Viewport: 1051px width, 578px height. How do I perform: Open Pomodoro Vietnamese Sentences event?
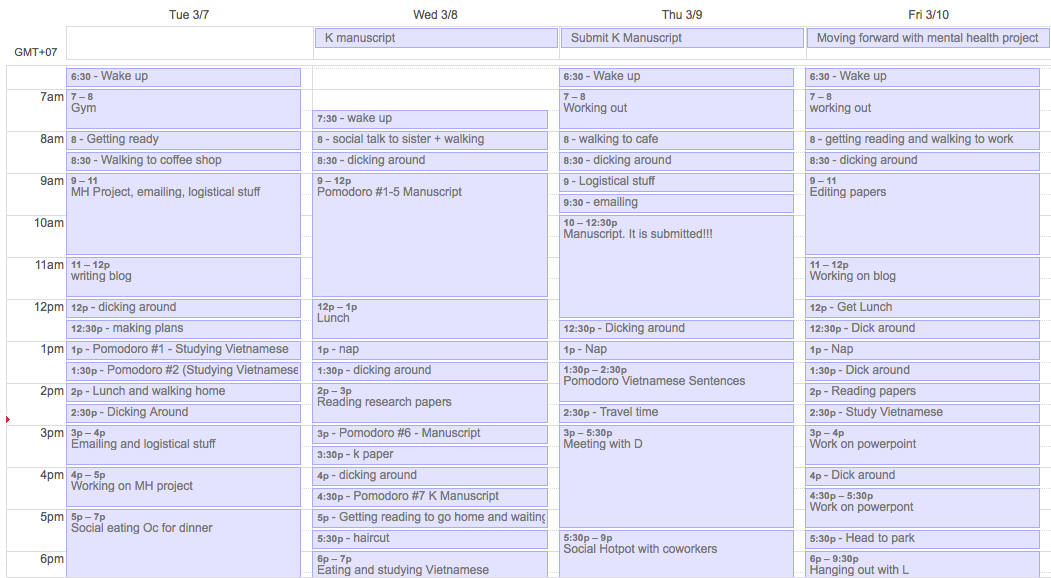pyautogui.click(x=676, y=382)
